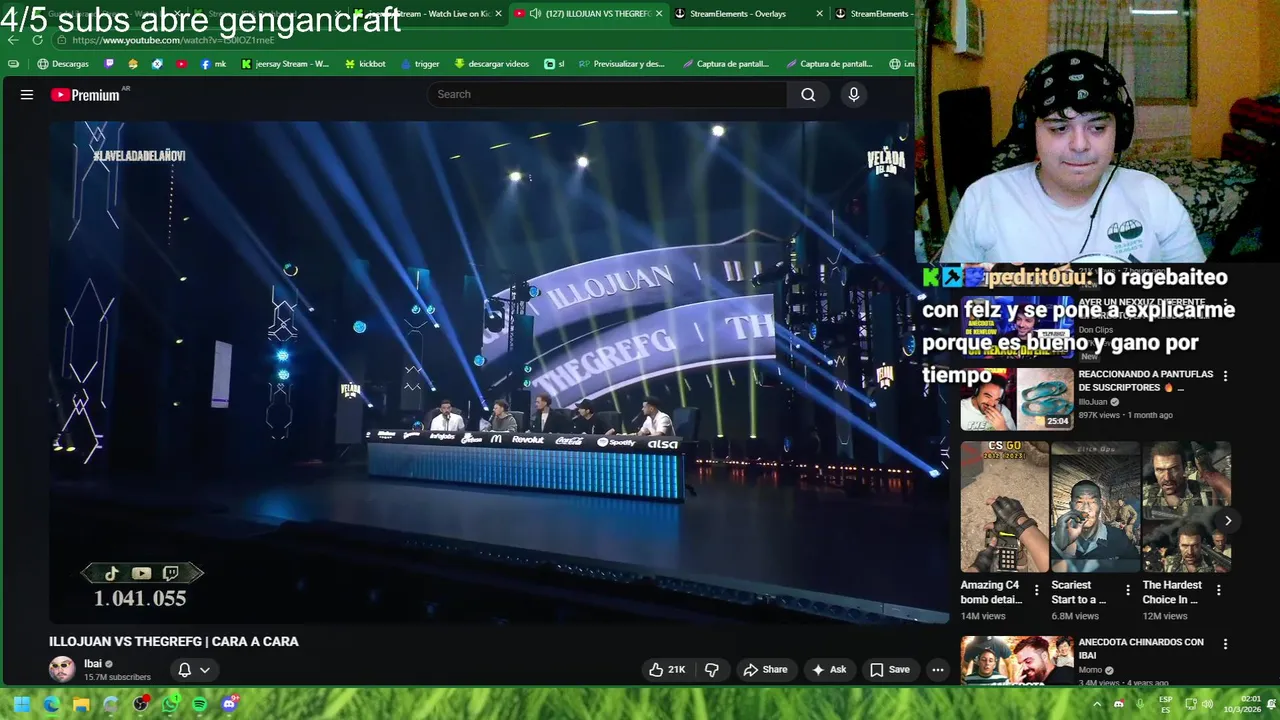Open the jeersay Stream bookmark

(284, 63)
